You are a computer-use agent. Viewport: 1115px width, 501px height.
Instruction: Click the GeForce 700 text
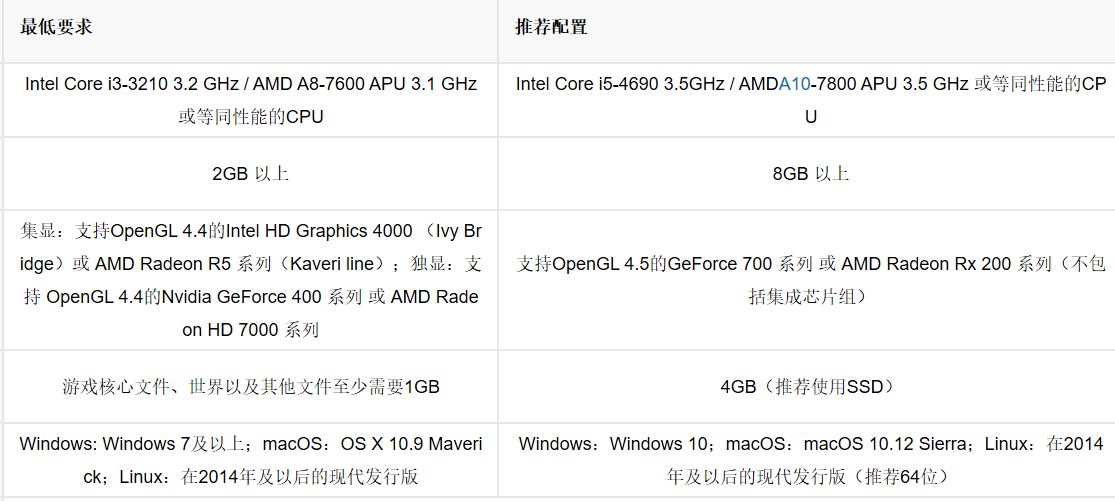[720, 264]
